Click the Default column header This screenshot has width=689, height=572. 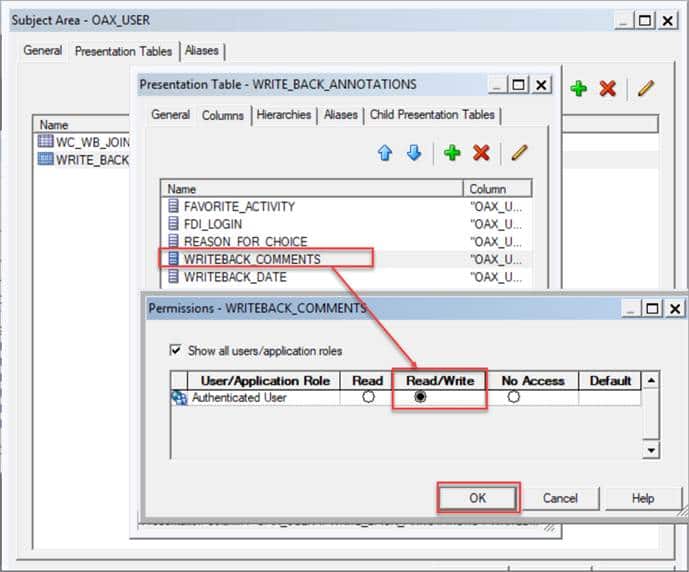pyautogui.click(x=610, y=380)
